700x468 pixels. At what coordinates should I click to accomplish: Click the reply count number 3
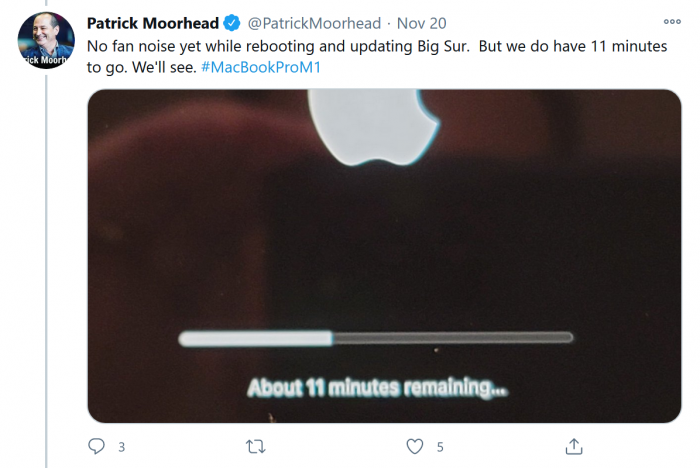tap(121, 447)
